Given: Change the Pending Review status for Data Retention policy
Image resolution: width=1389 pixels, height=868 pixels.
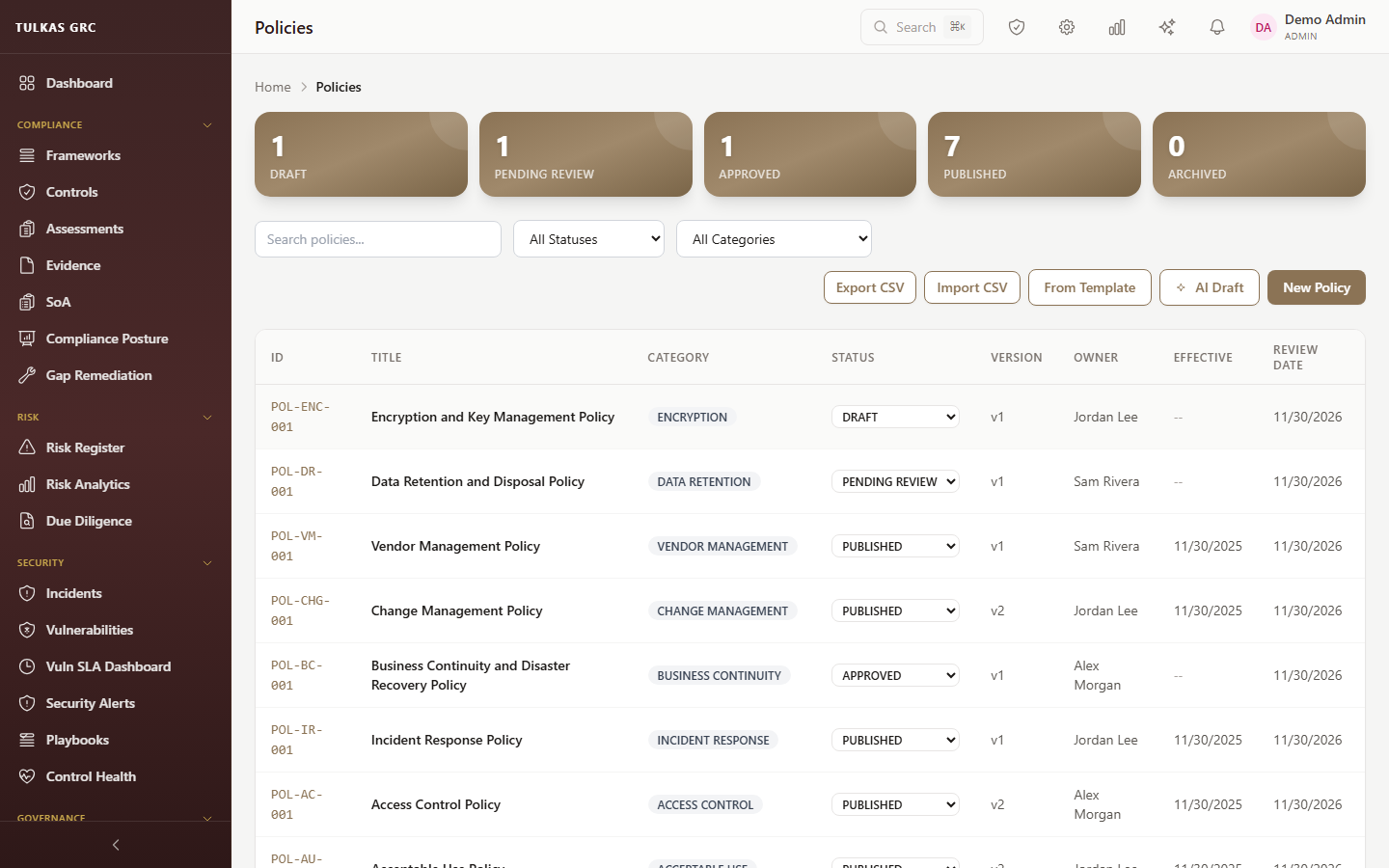Looking at the screenshot, I should [x=895, y=481].
